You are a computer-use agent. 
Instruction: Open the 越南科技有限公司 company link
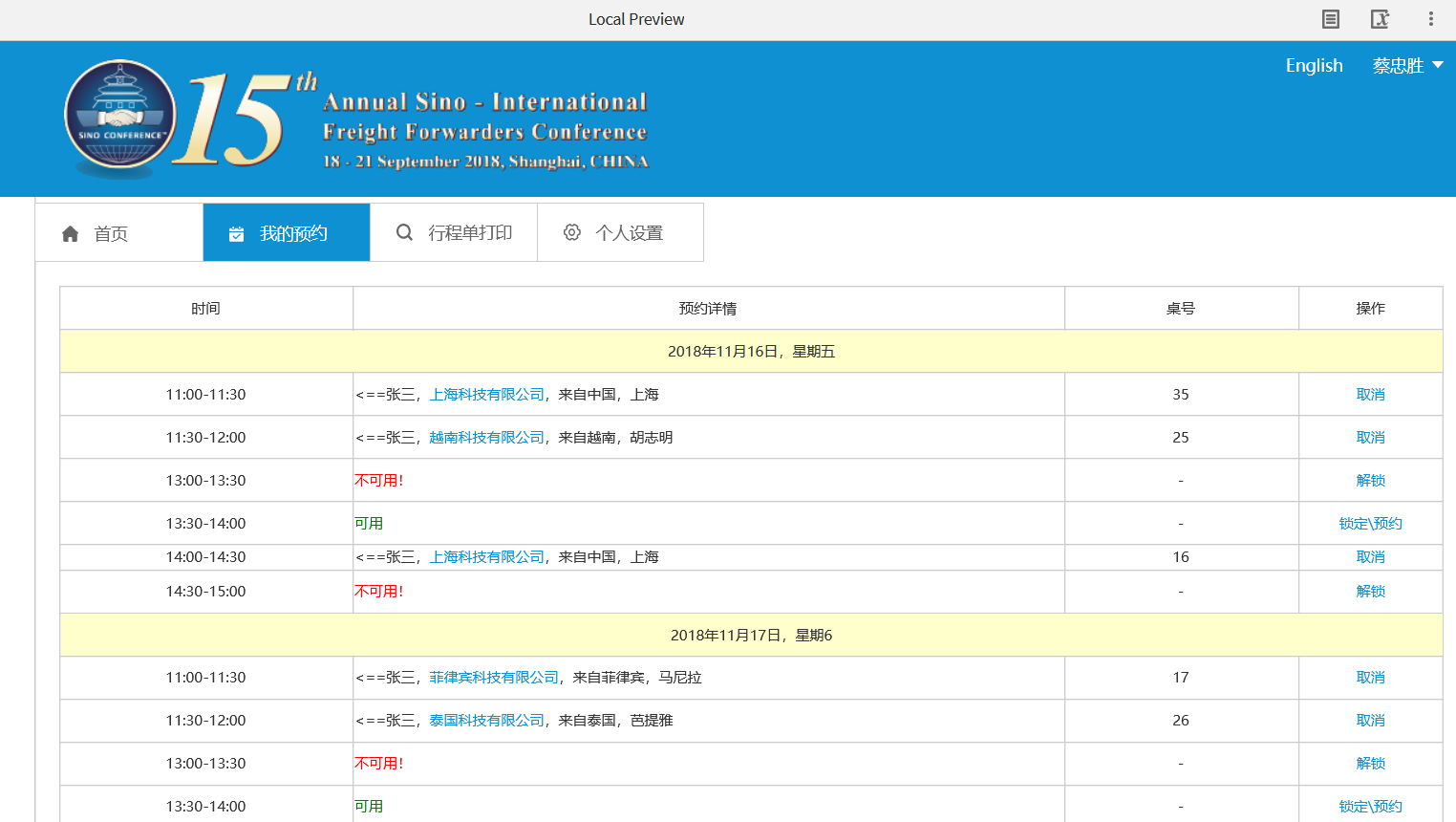[x=486, y=438]
